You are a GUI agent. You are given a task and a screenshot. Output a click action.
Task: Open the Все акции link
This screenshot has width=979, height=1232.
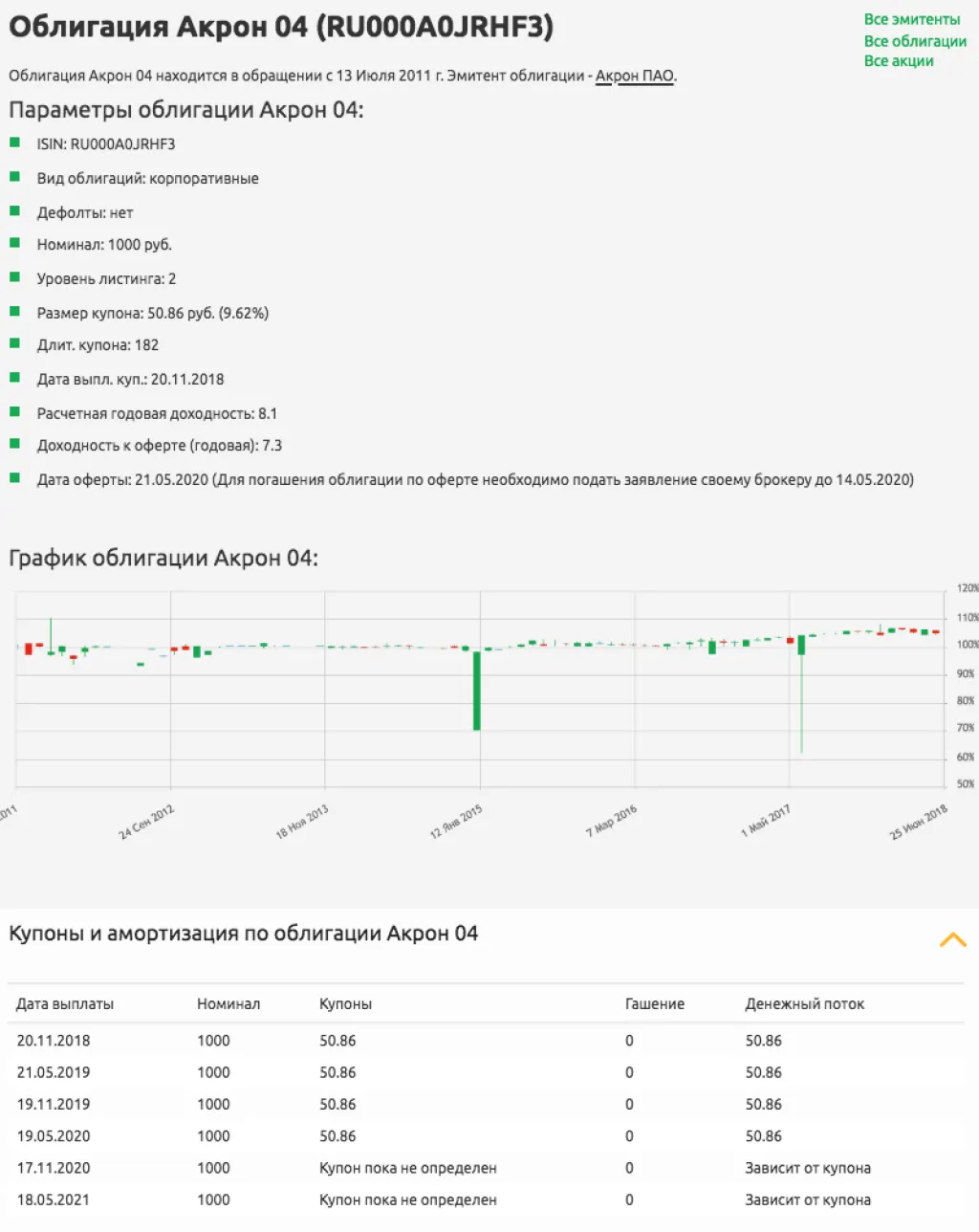click(x=899, y=61)
